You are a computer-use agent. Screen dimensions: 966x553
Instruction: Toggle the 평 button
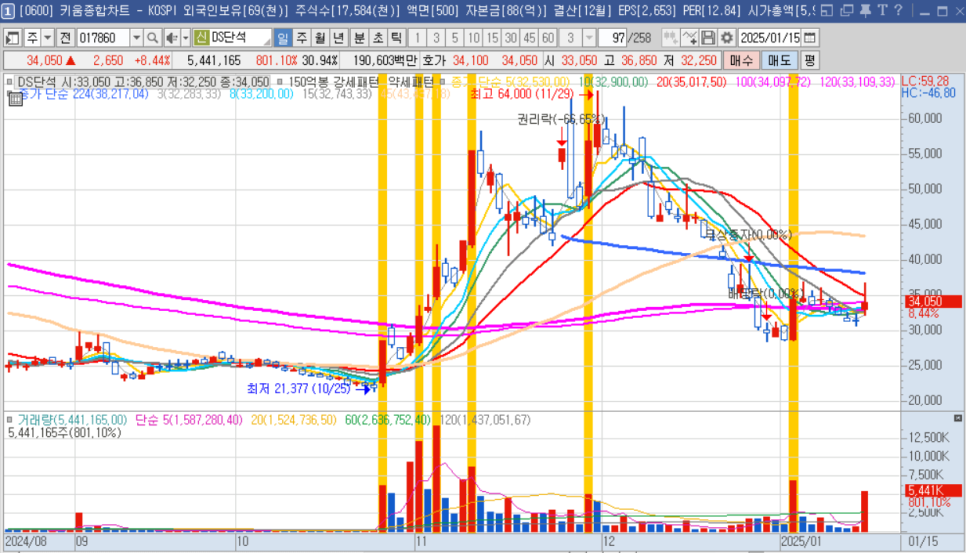click(810, 60)
